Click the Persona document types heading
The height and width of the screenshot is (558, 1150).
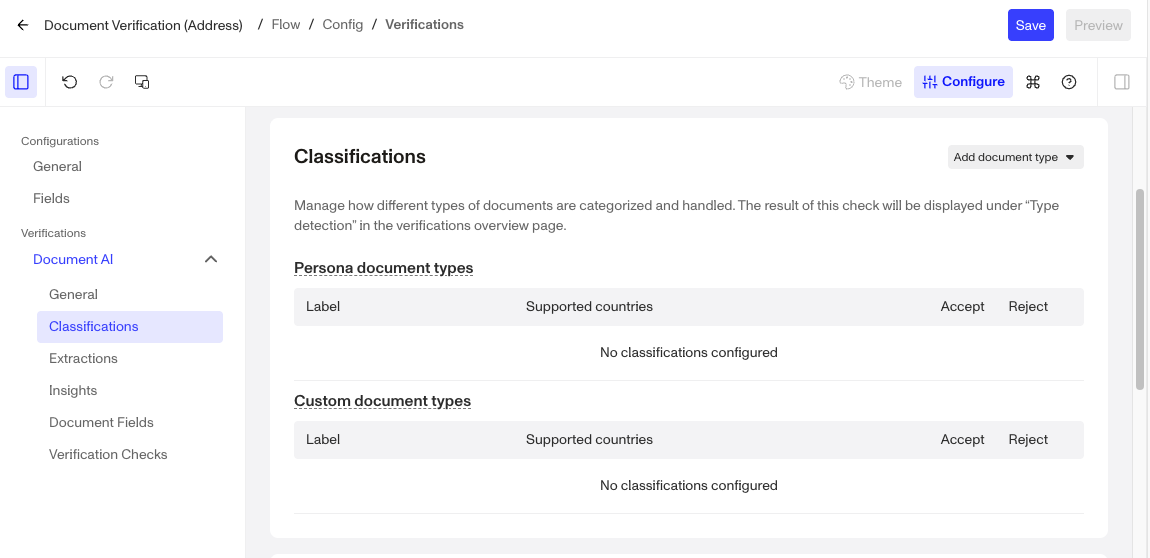[x=384, y=268]
